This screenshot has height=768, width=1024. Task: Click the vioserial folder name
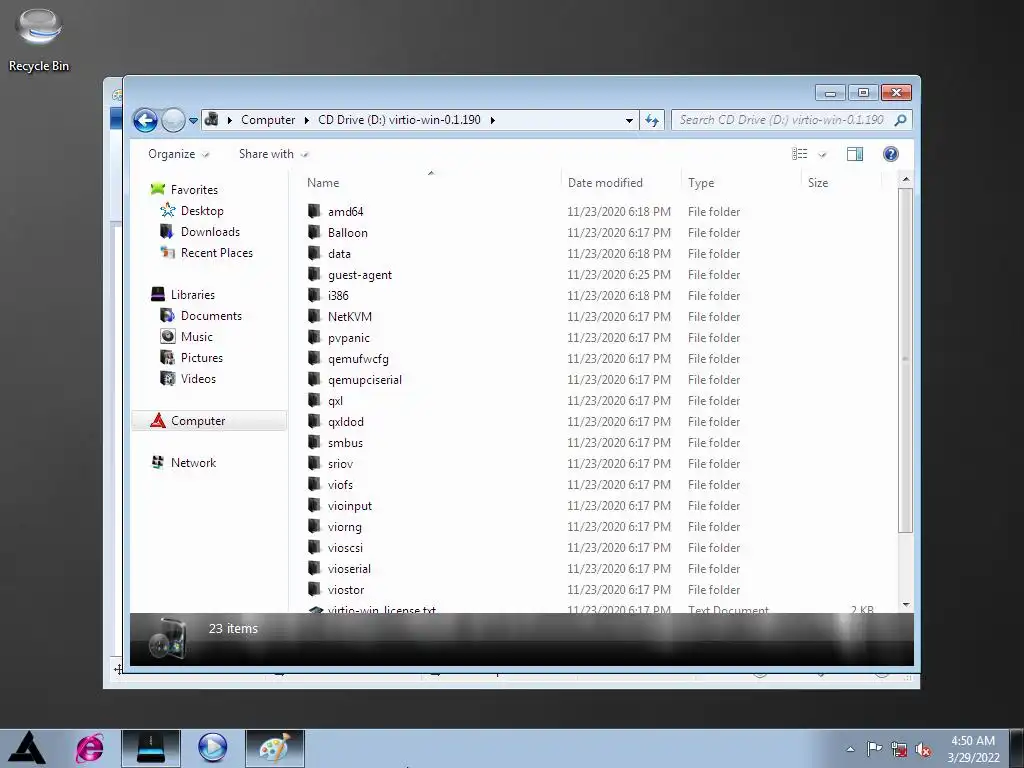click(x=349, y=568)
